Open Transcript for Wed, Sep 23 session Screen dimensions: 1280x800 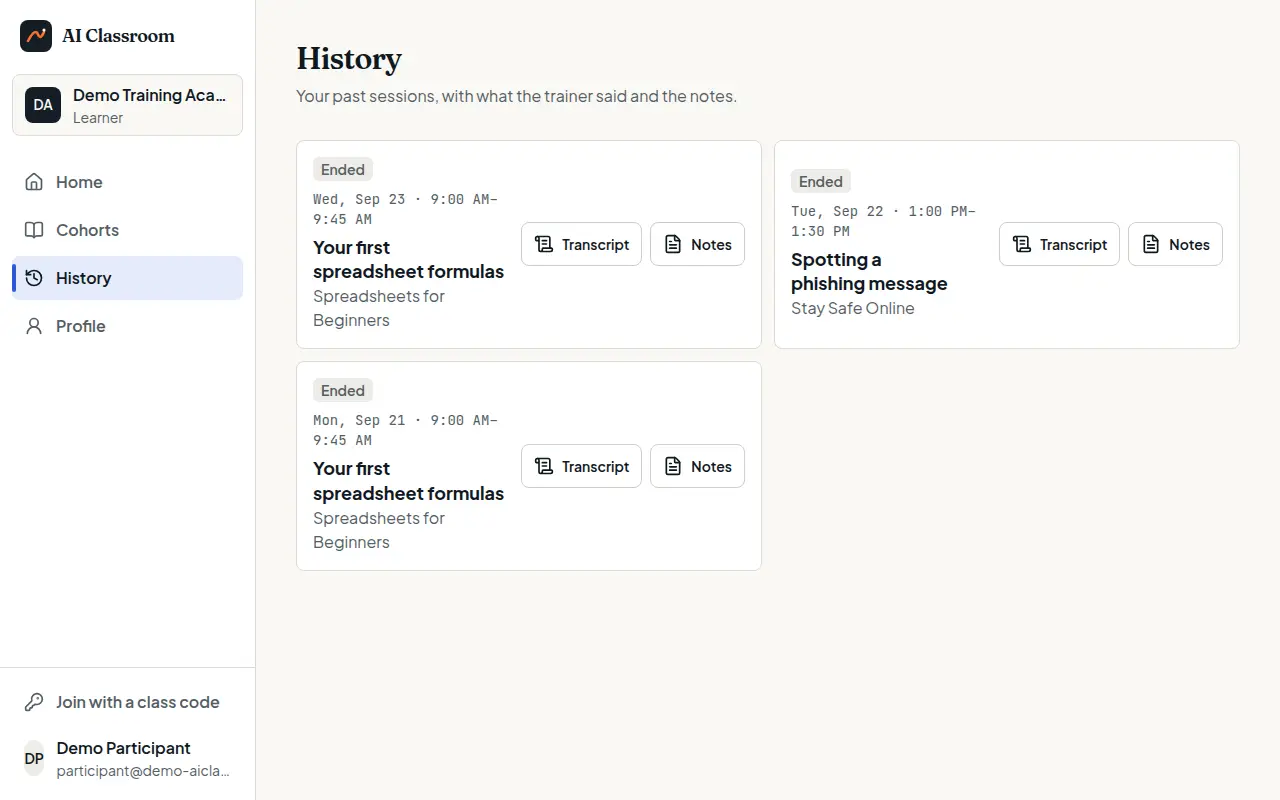(x=581, y=244)
